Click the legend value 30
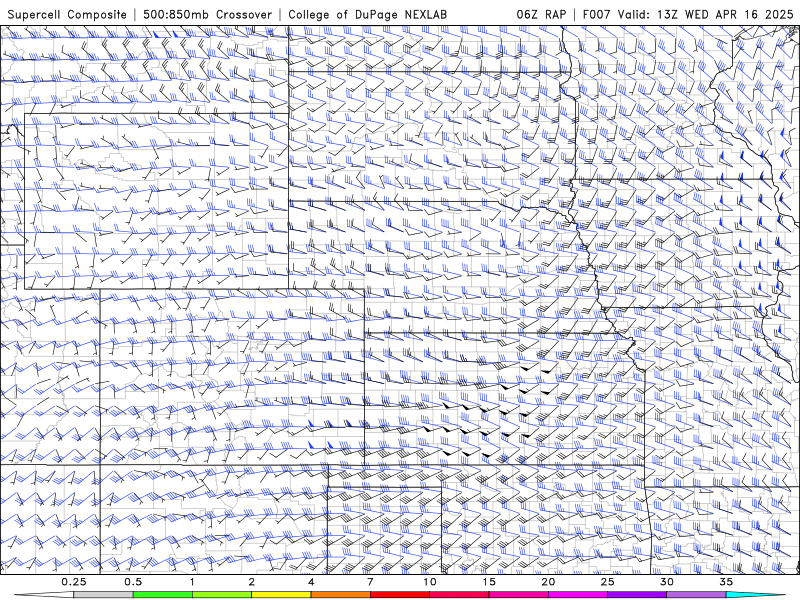Screen dimensions: 800x600 (x=666, y=582)
